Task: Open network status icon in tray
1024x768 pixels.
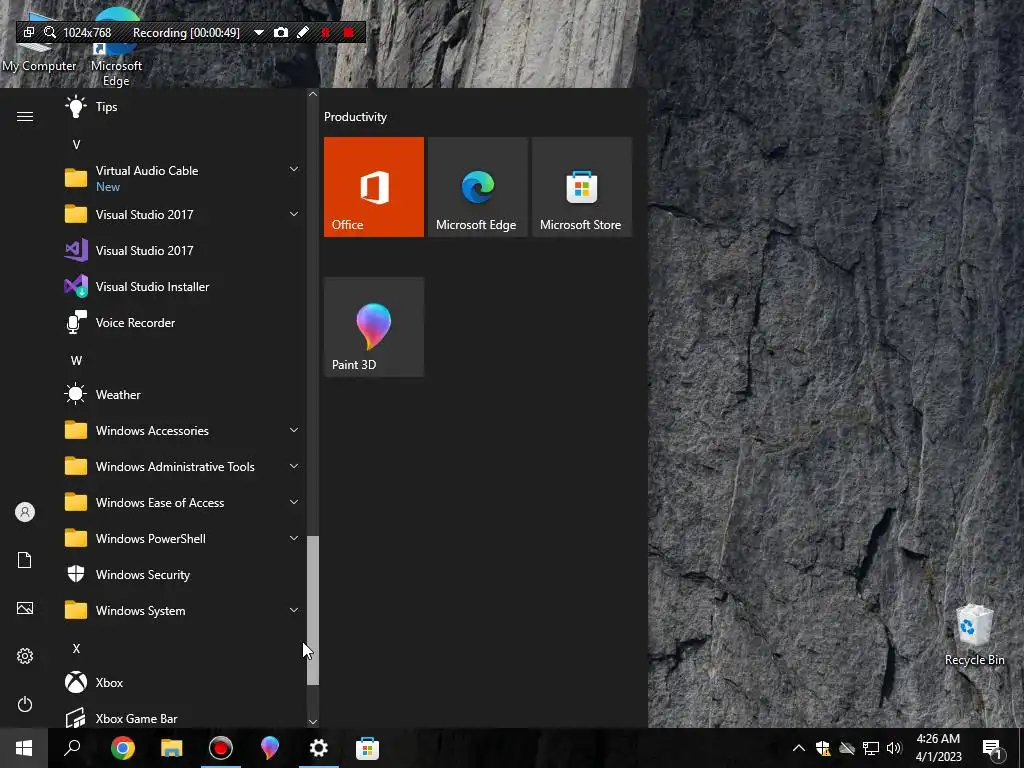Action: click(871, 748)
